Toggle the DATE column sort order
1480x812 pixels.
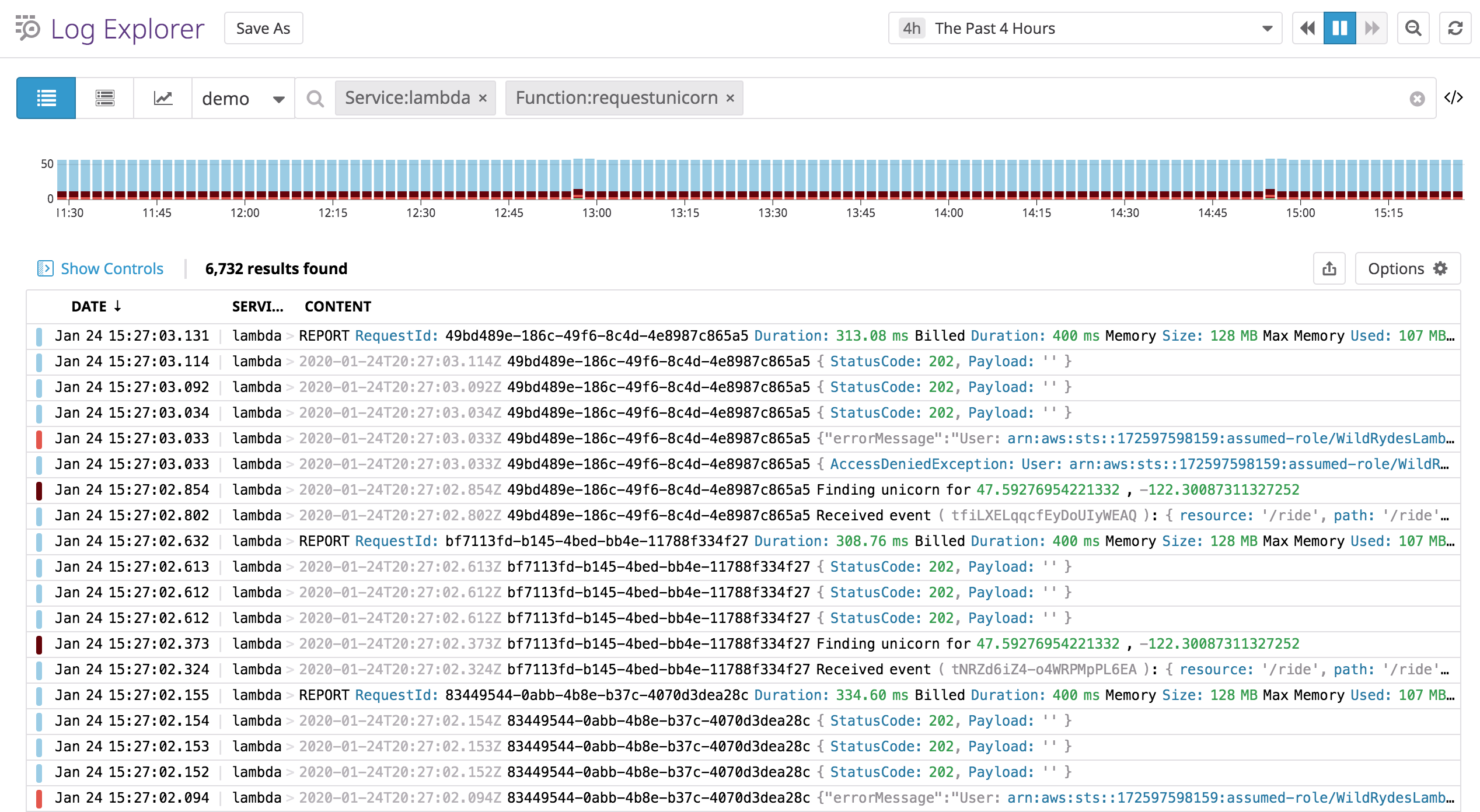coord(95,306)
